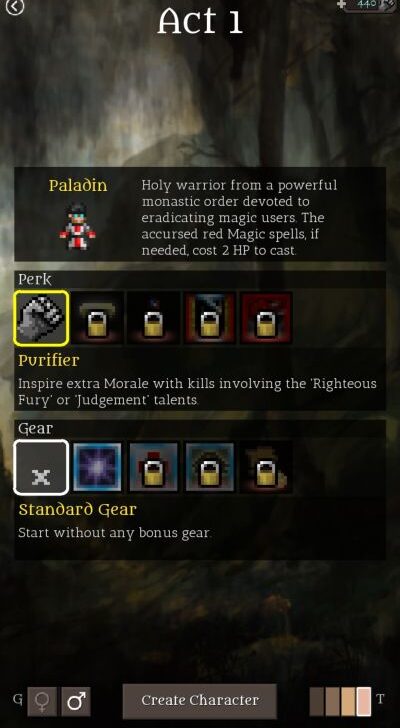Screen dimensions: 400x728
Task: Click the fifth locked gear sack icon
Action: [x=266, y=468]
